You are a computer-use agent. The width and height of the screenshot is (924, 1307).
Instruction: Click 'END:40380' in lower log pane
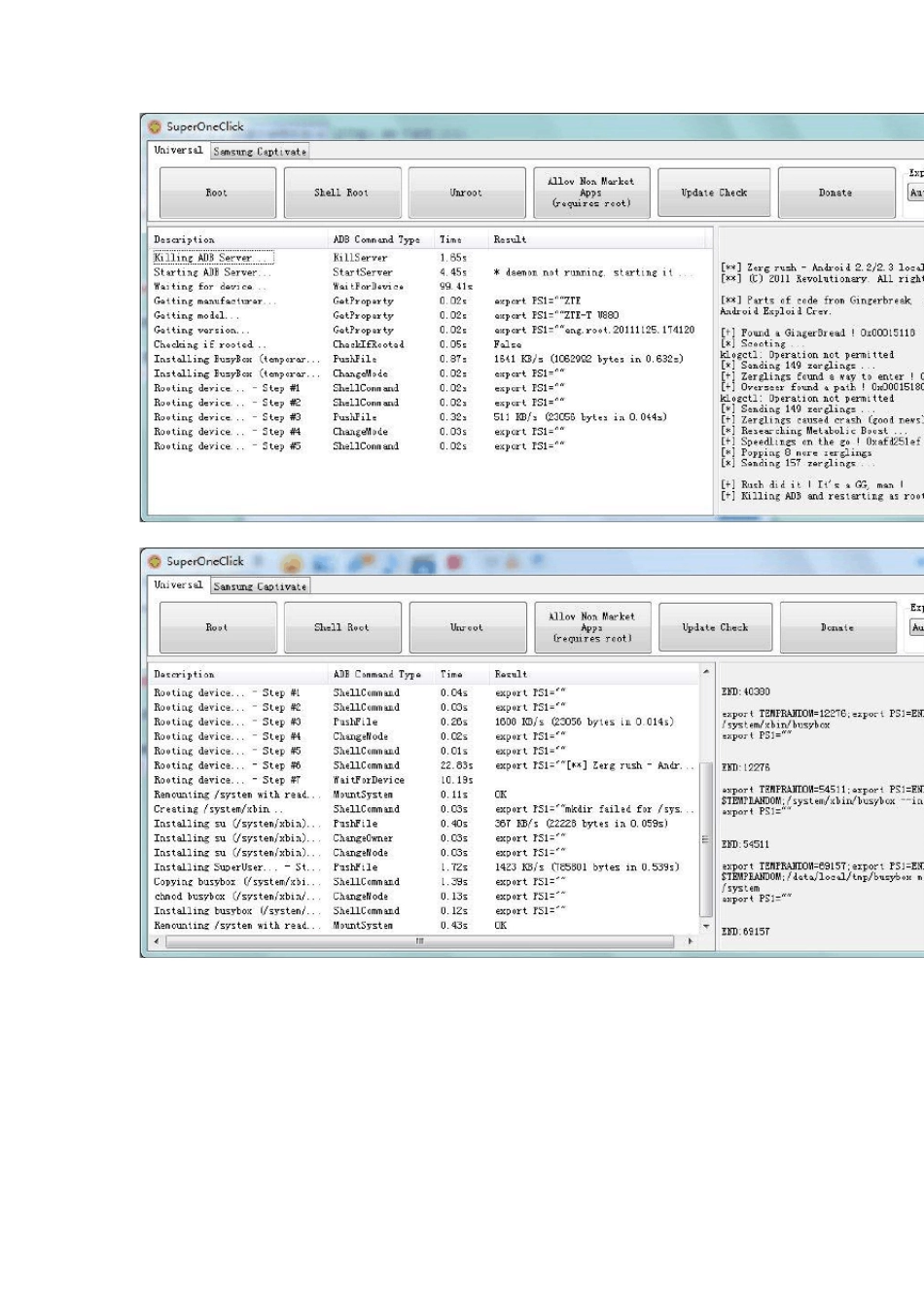[746, 692]
